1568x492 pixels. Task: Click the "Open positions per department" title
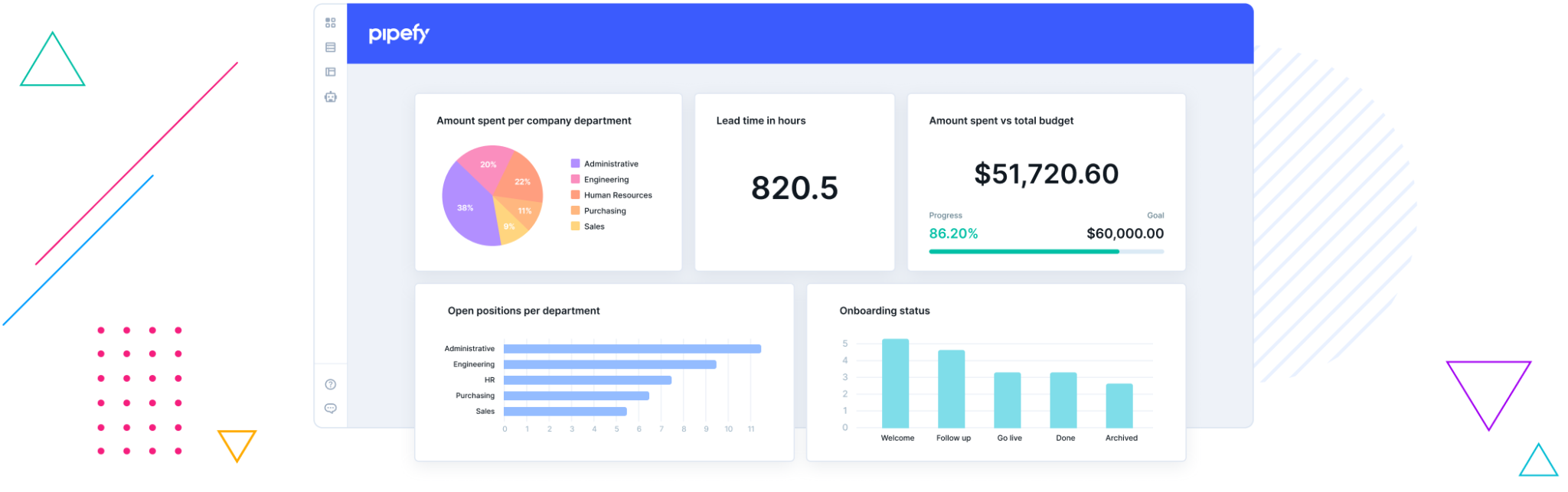click(x=524, y=311)
